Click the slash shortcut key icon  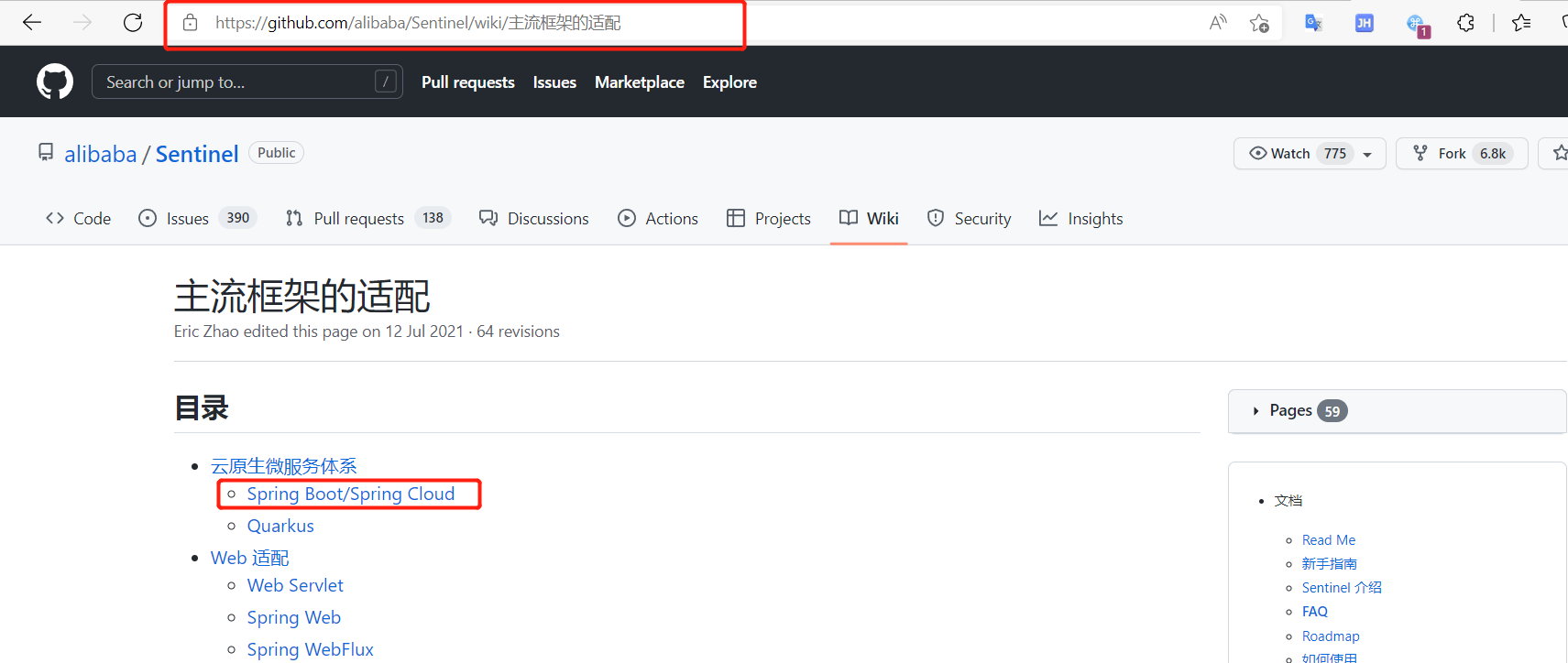point(386,82)
